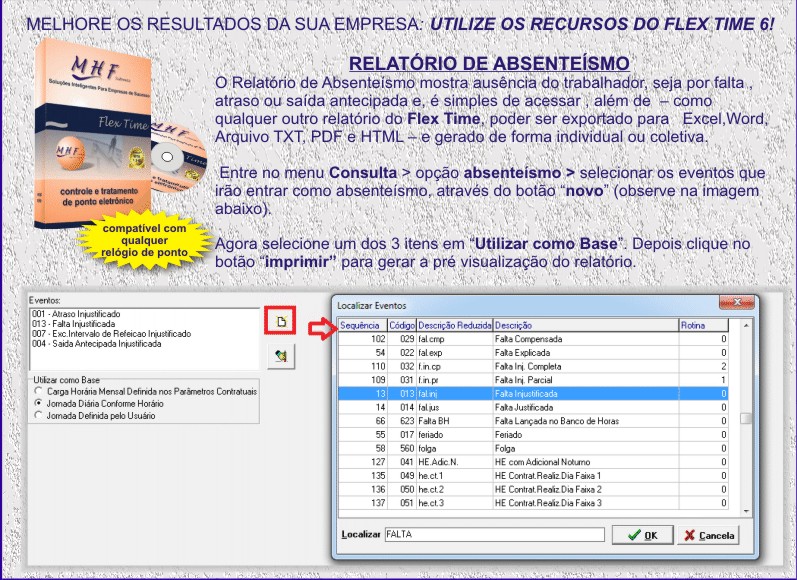Click reduced description HE.Adic.N. cell
Image resolution: width=797 pixels, height=580 pixels.
pos(455,463)
